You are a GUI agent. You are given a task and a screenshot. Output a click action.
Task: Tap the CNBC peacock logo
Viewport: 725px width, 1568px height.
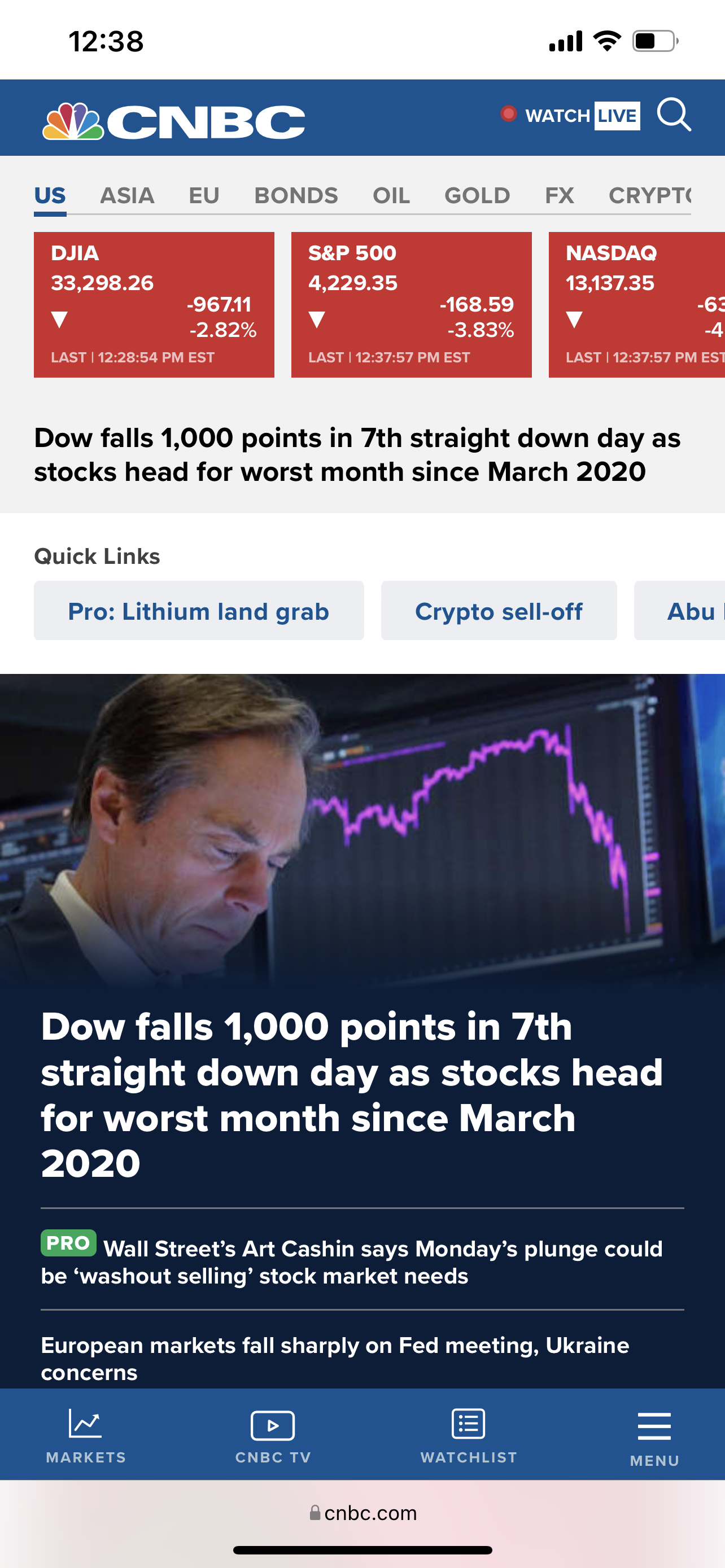pyautogui.click(x=73, y=122)
